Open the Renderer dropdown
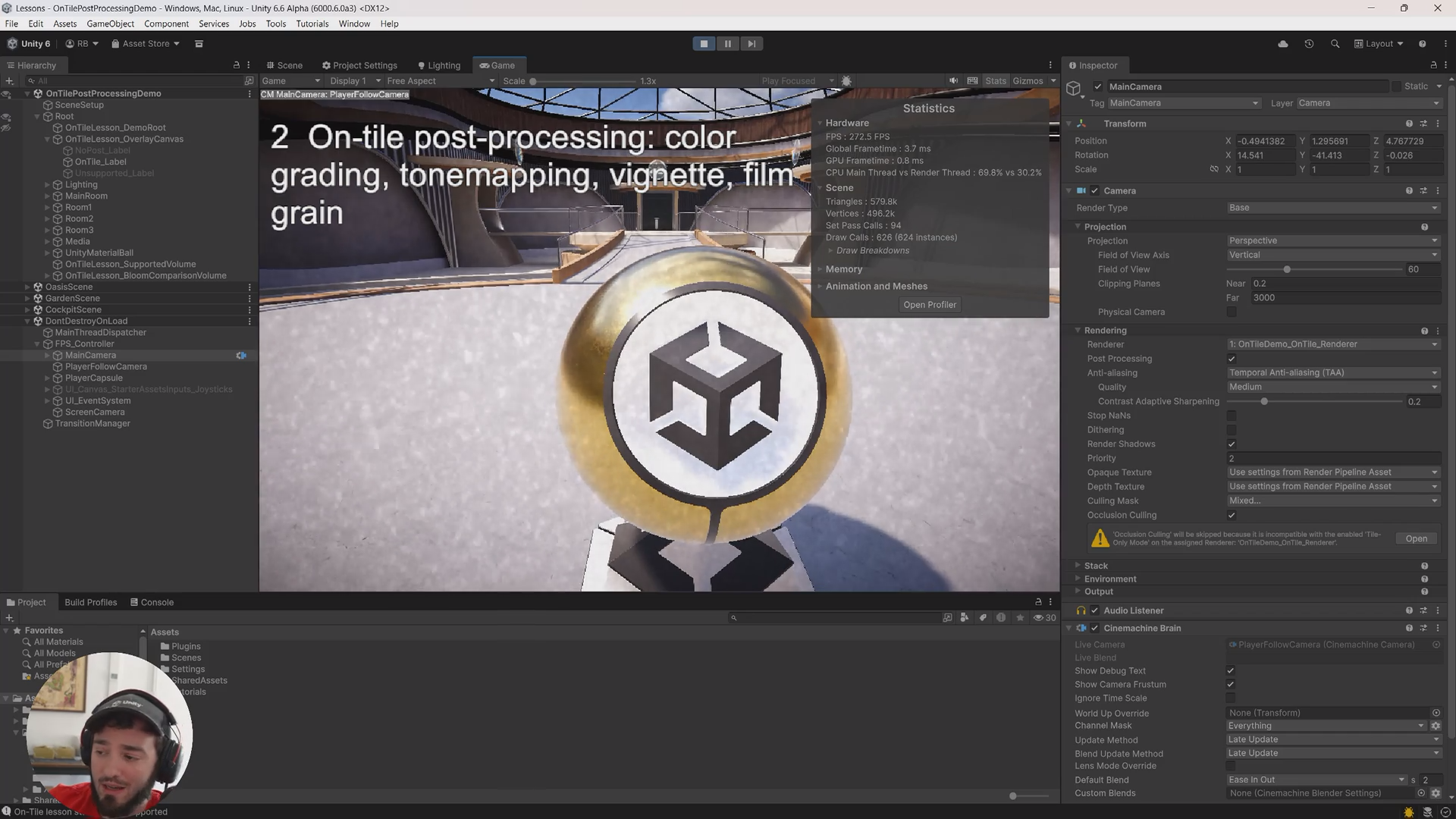The image size is (1456, 819). point(1333,345)
